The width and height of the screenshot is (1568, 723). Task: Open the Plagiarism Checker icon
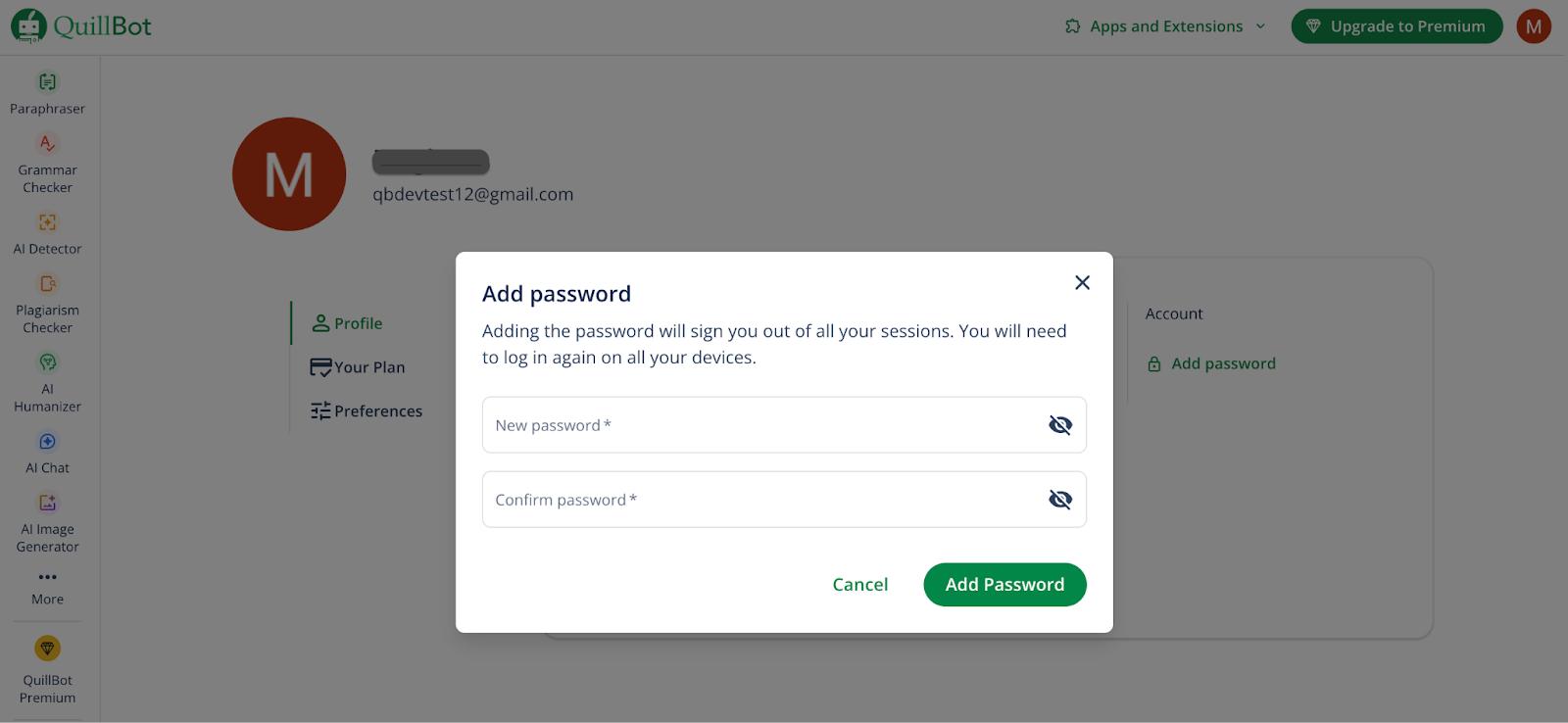tap(47, 284)
